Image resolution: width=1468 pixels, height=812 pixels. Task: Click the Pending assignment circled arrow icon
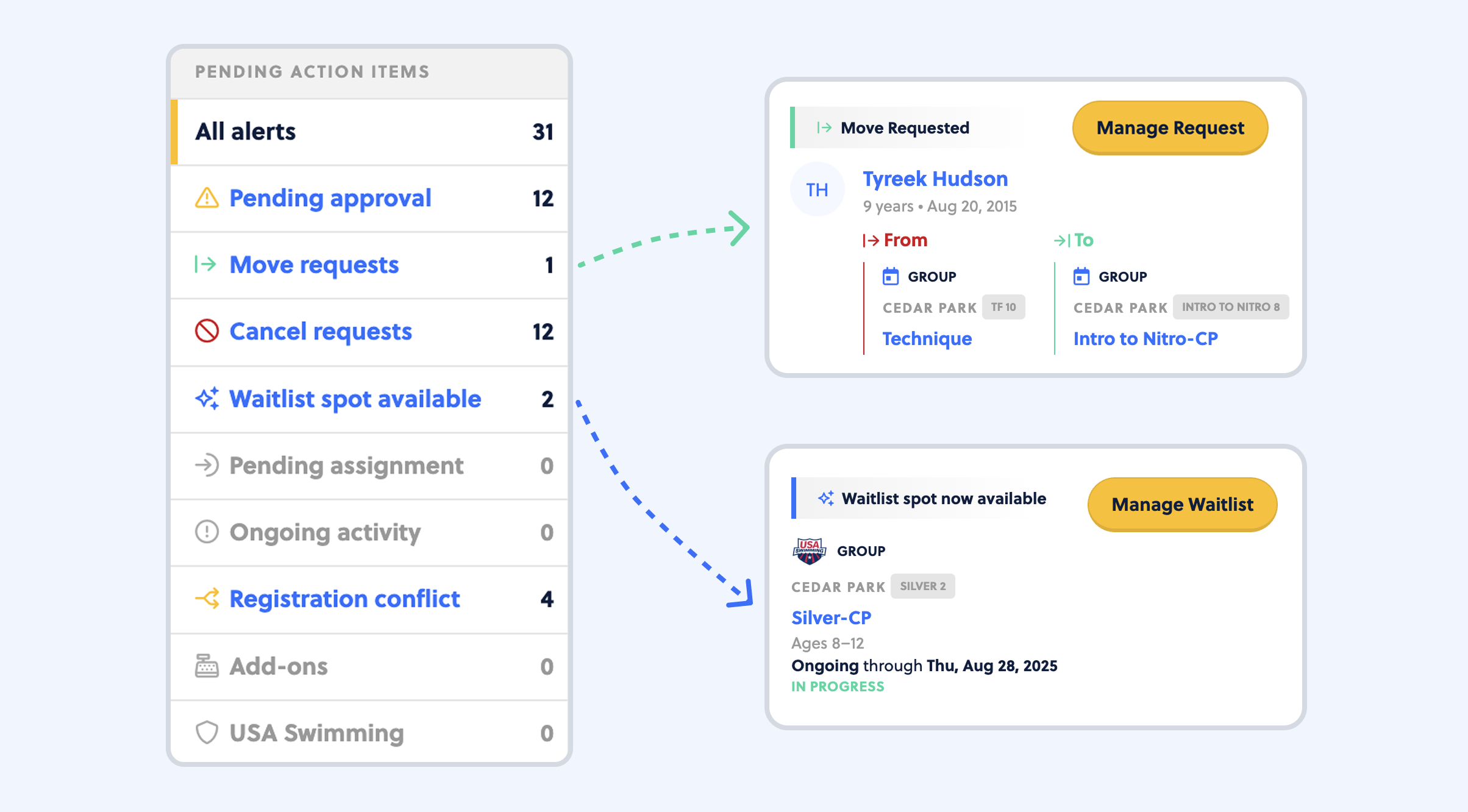coord(207,465)
